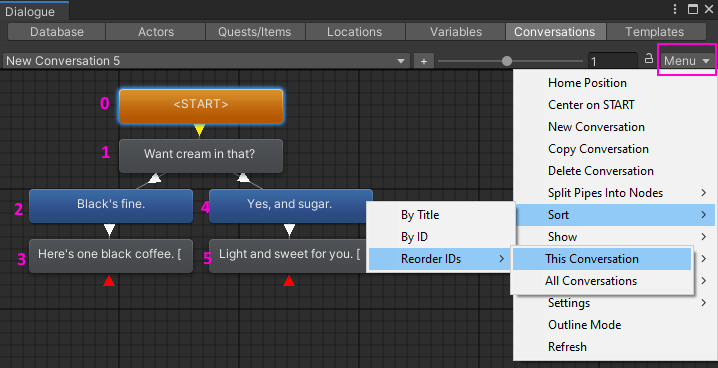The image size is (718, 368).
Task: Select Outline Mode
Action: pos(614,325)
